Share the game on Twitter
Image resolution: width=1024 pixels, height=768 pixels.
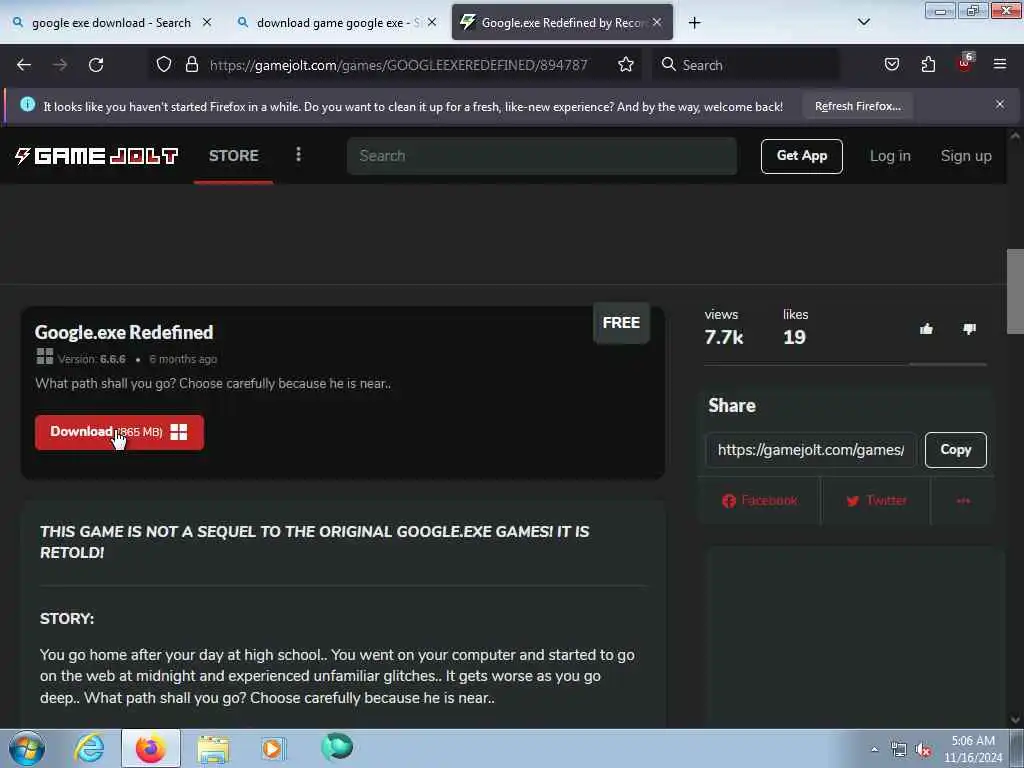point(876,501)
